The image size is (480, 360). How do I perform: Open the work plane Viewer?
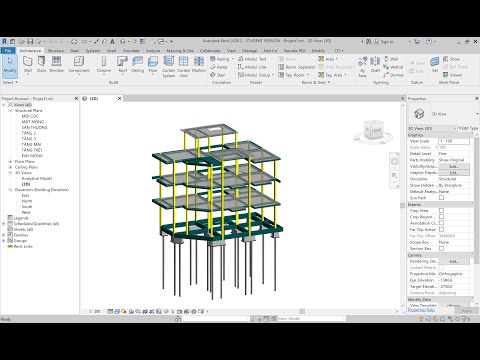[x=452, y=75]
